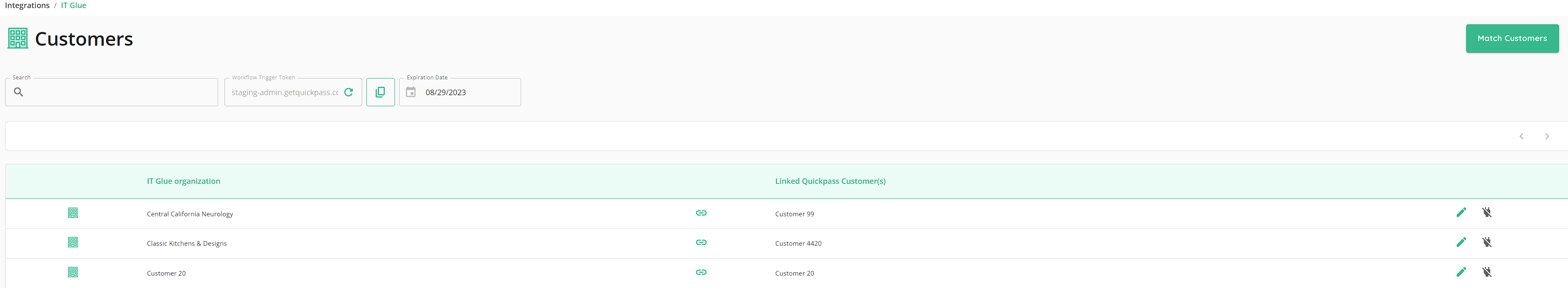The height and width of the screenshot is (288, 1568).
Task: Click the link icon for Classic Kitchens & Designs
Action: coord(701,242)
